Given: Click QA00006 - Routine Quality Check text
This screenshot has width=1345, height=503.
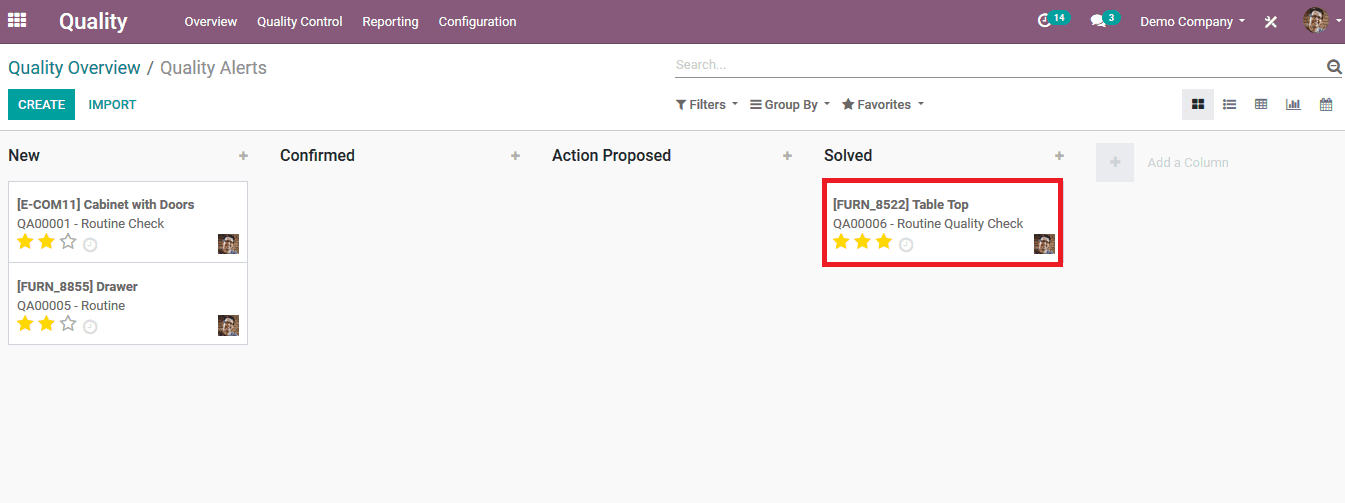Looking at the screenshot, I should point(928,224).
